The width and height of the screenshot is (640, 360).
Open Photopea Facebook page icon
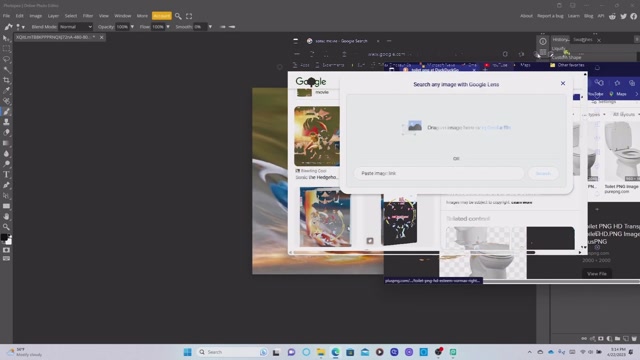point(633,16)
